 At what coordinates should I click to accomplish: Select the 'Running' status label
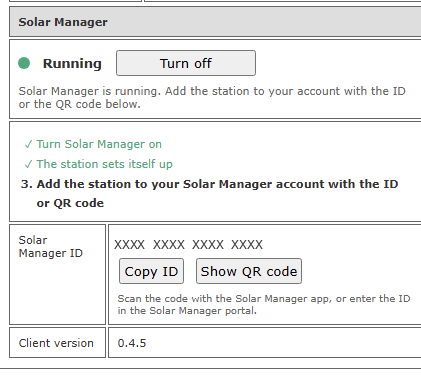pyautogui.click(x=72, y=63)
